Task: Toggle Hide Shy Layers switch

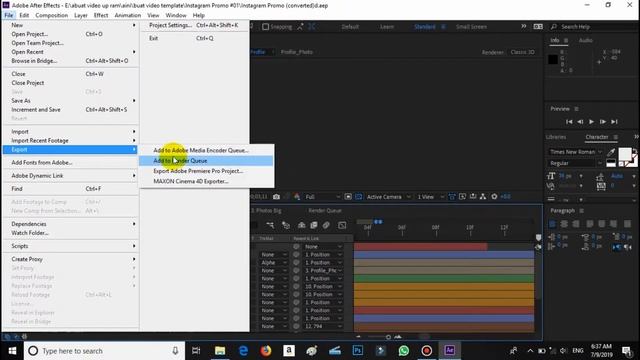Action: pos(302,225)
